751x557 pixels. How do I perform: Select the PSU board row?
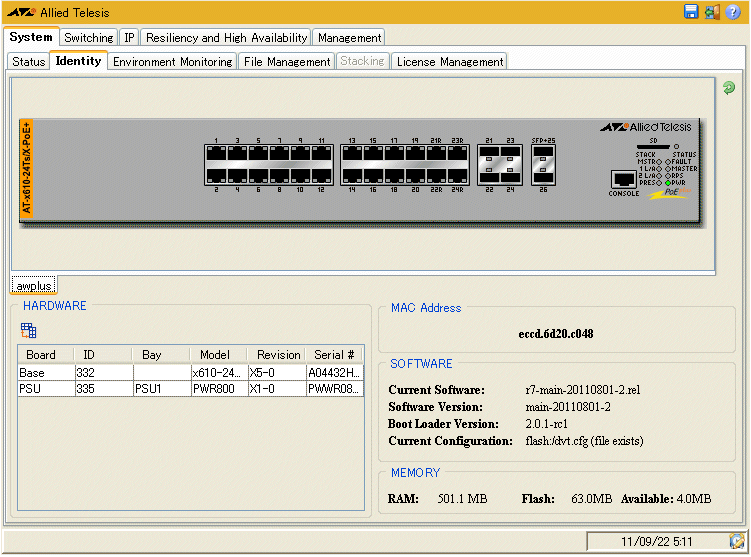coord(191,388)
